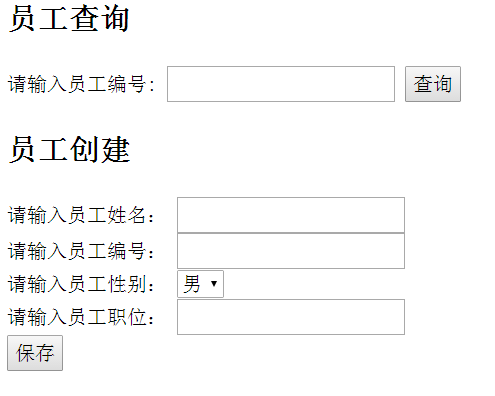
Task: Click the 员工姓名 text input
Action: pos(291,215)
